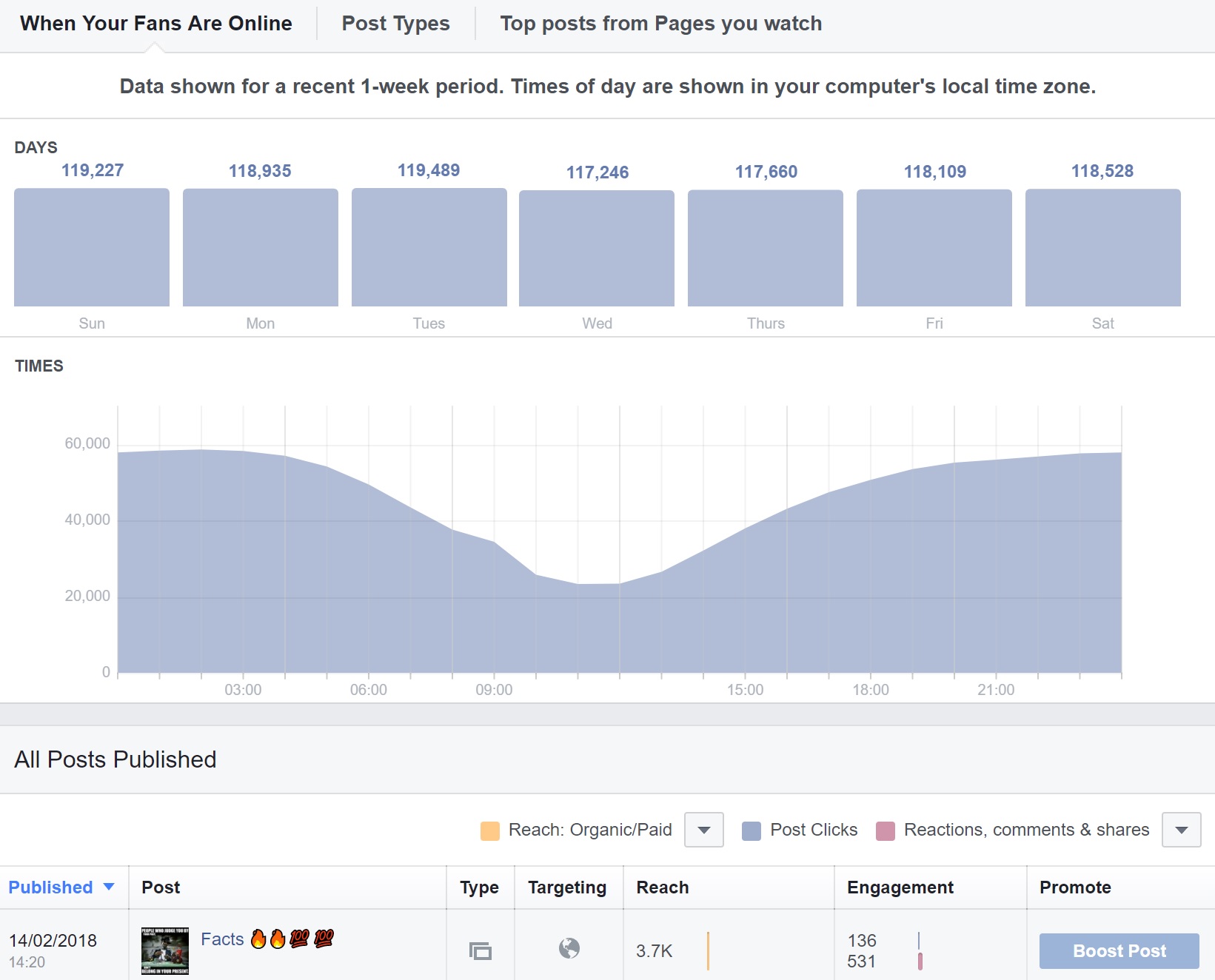Click the Published sort arrow icon
The width and height of the screenshot is (1215, 980).
point(109,887)
